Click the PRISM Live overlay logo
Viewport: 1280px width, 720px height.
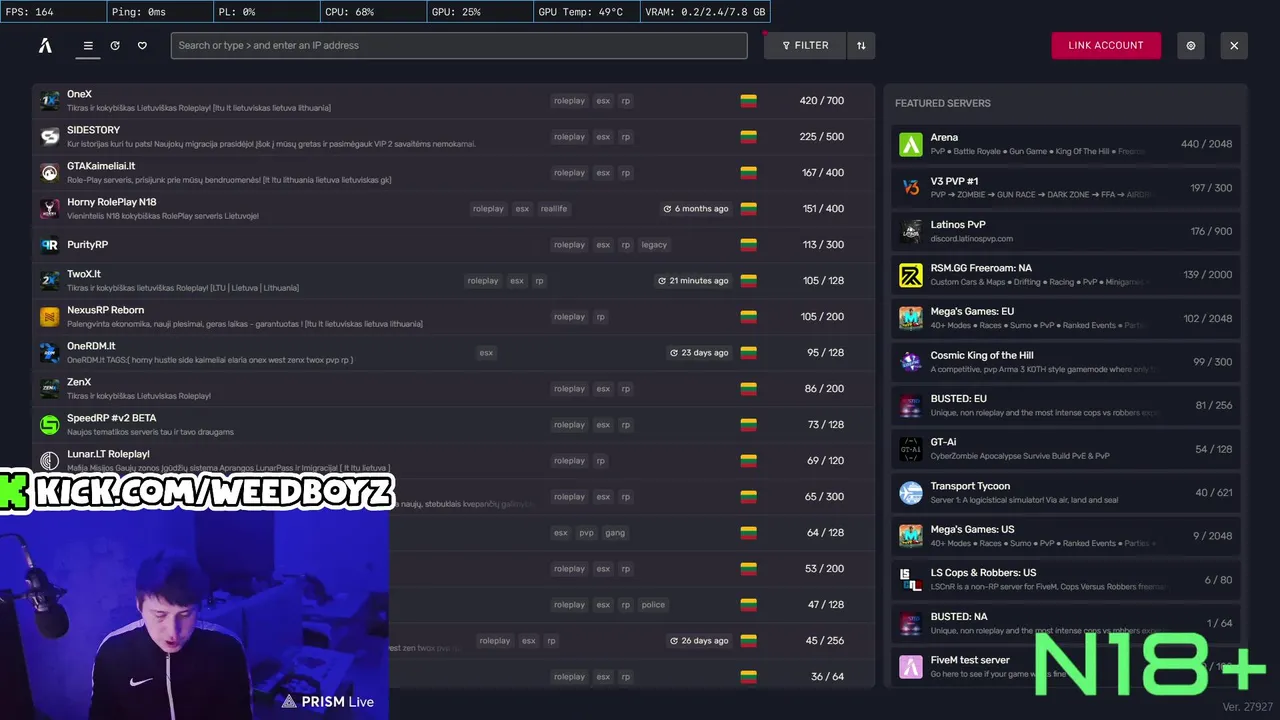click(328, 702)
